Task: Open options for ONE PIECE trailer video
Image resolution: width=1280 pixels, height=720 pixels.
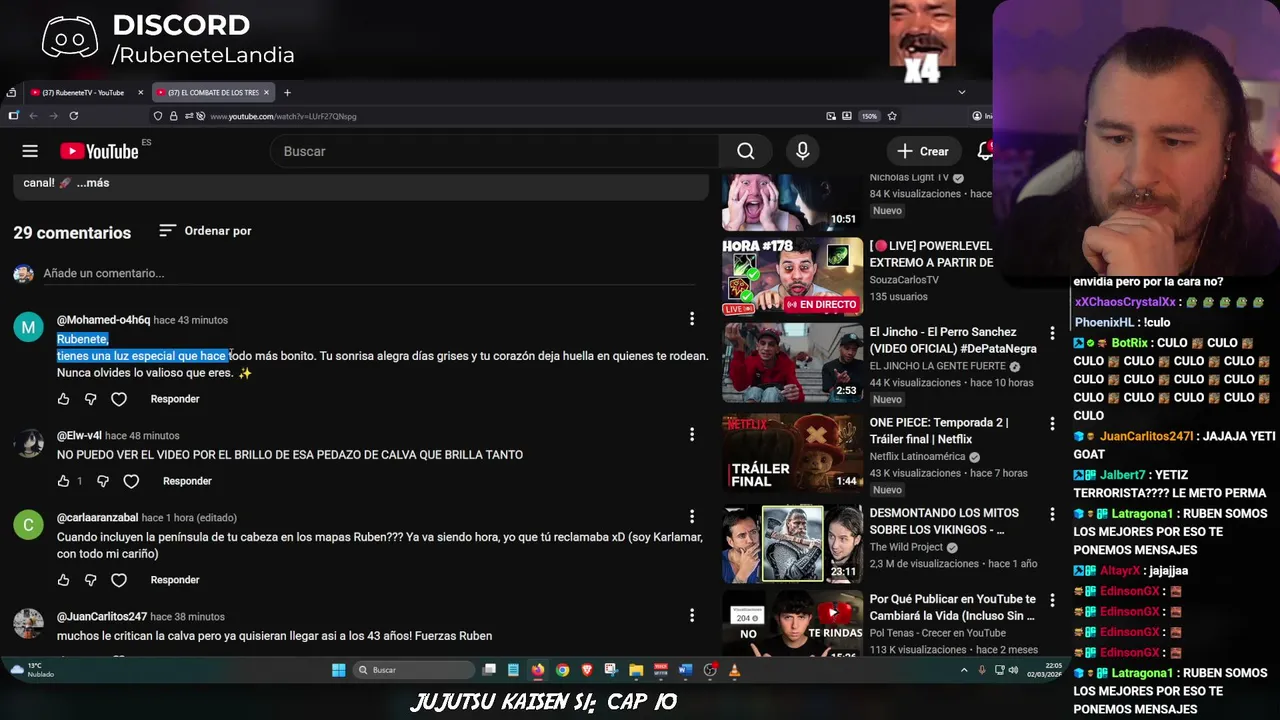Action: tap(1052, 424)
